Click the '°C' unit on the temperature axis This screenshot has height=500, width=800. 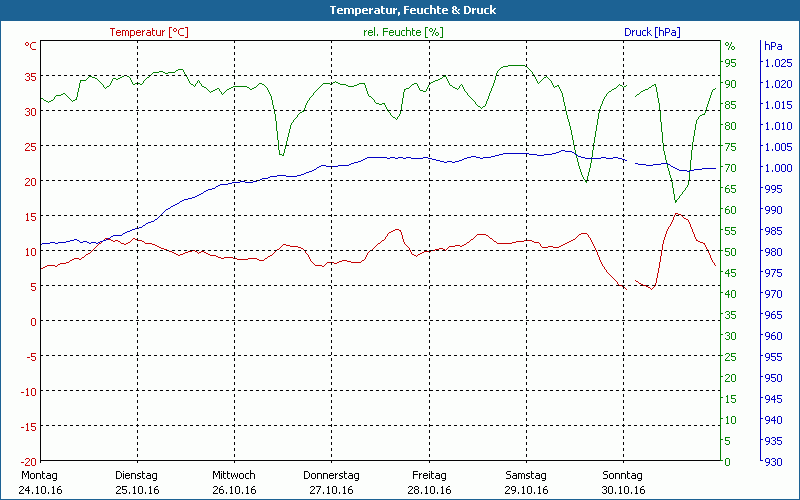coord(31,46)
